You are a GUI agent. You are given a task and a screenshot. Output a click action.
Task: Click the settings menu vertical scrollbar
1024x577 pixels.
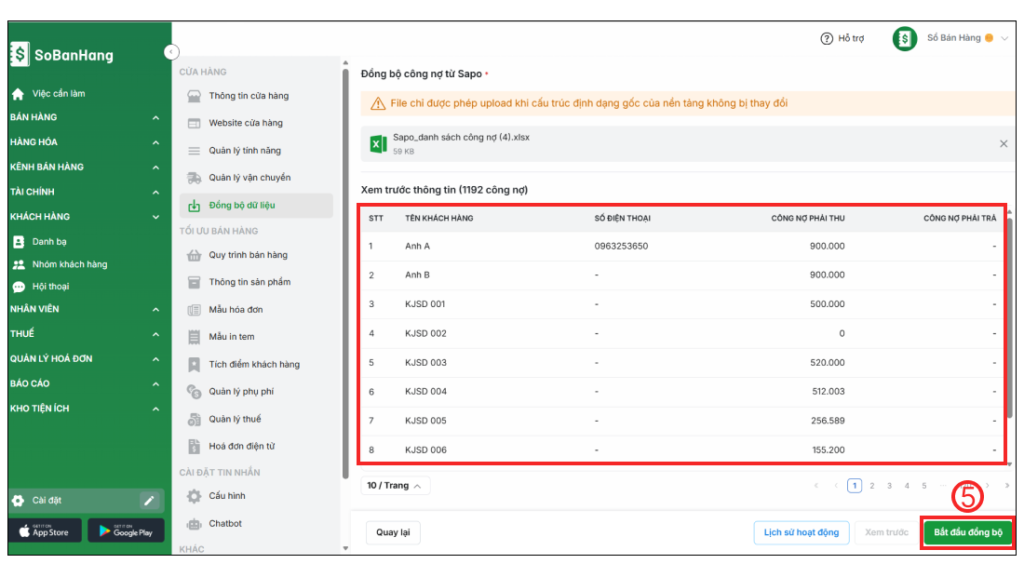coord(346,270)
